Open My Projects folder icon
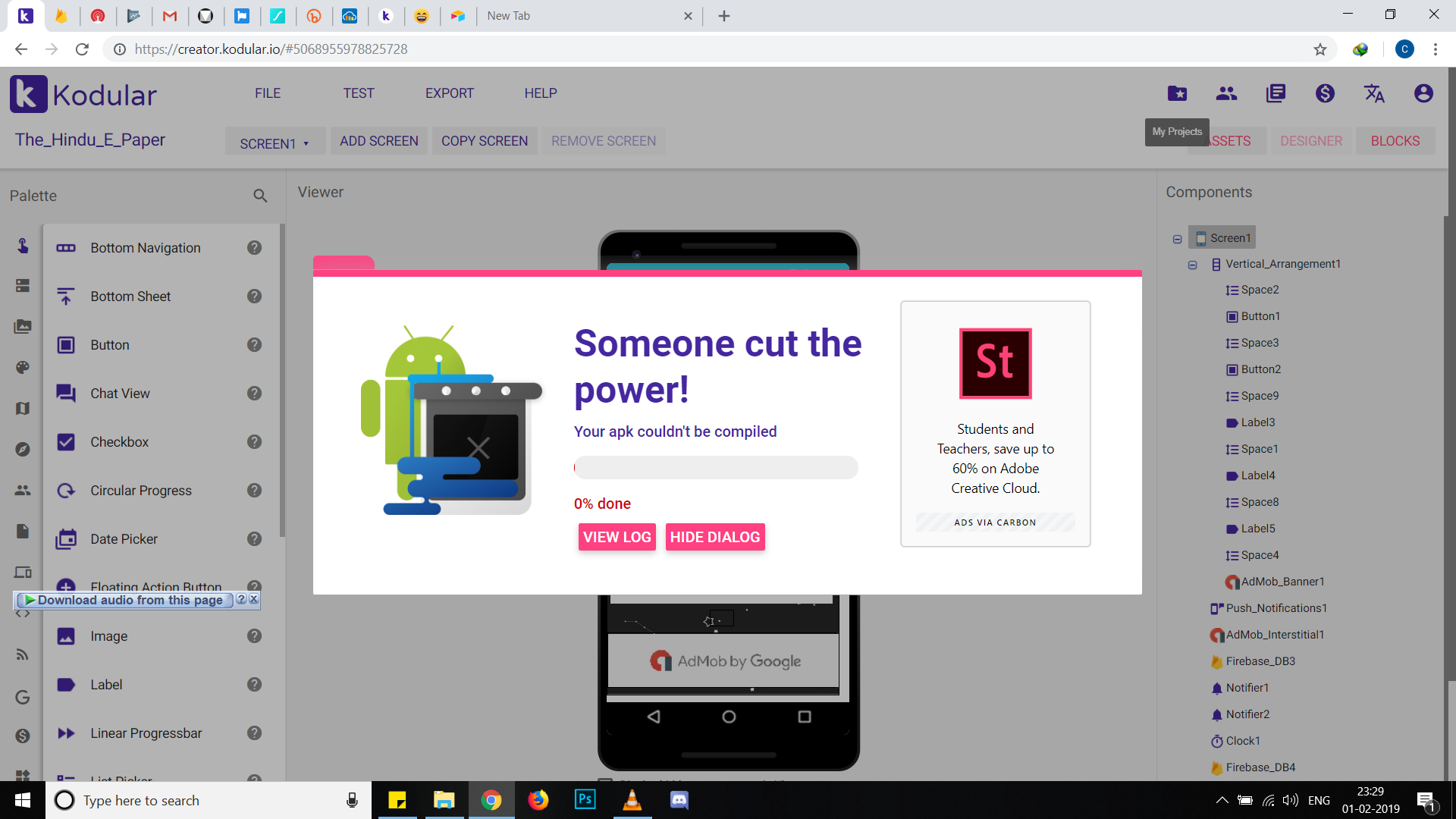This screenshot has width=1456, height=819. (1177, 93)
